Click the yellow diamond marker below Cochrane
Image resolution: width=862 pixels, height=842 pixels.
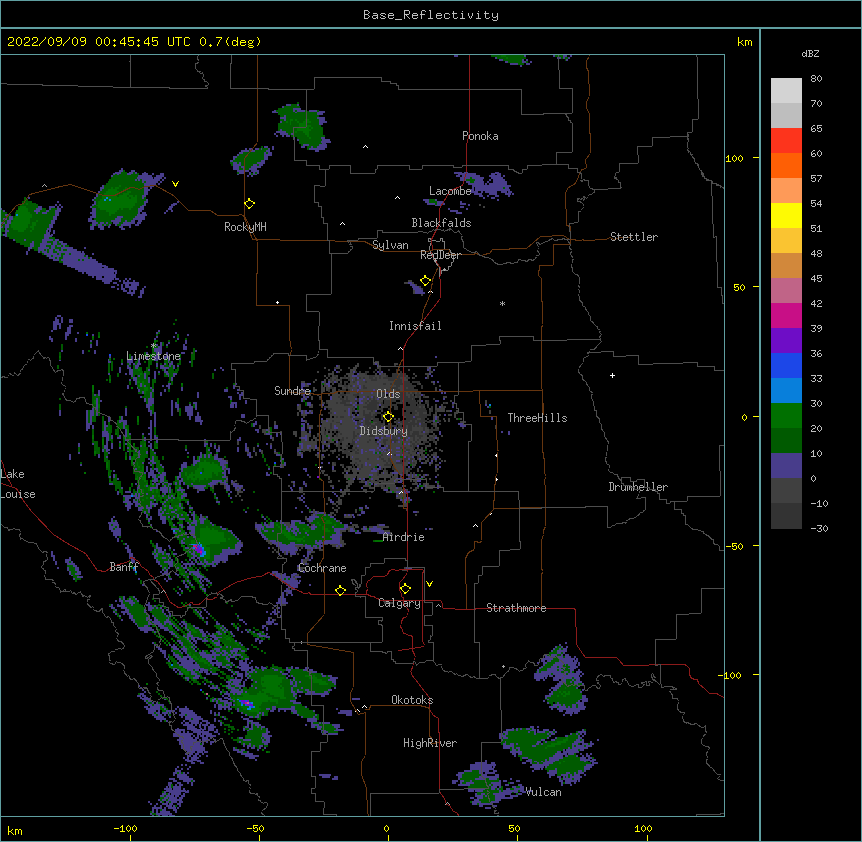coord(340,590)
